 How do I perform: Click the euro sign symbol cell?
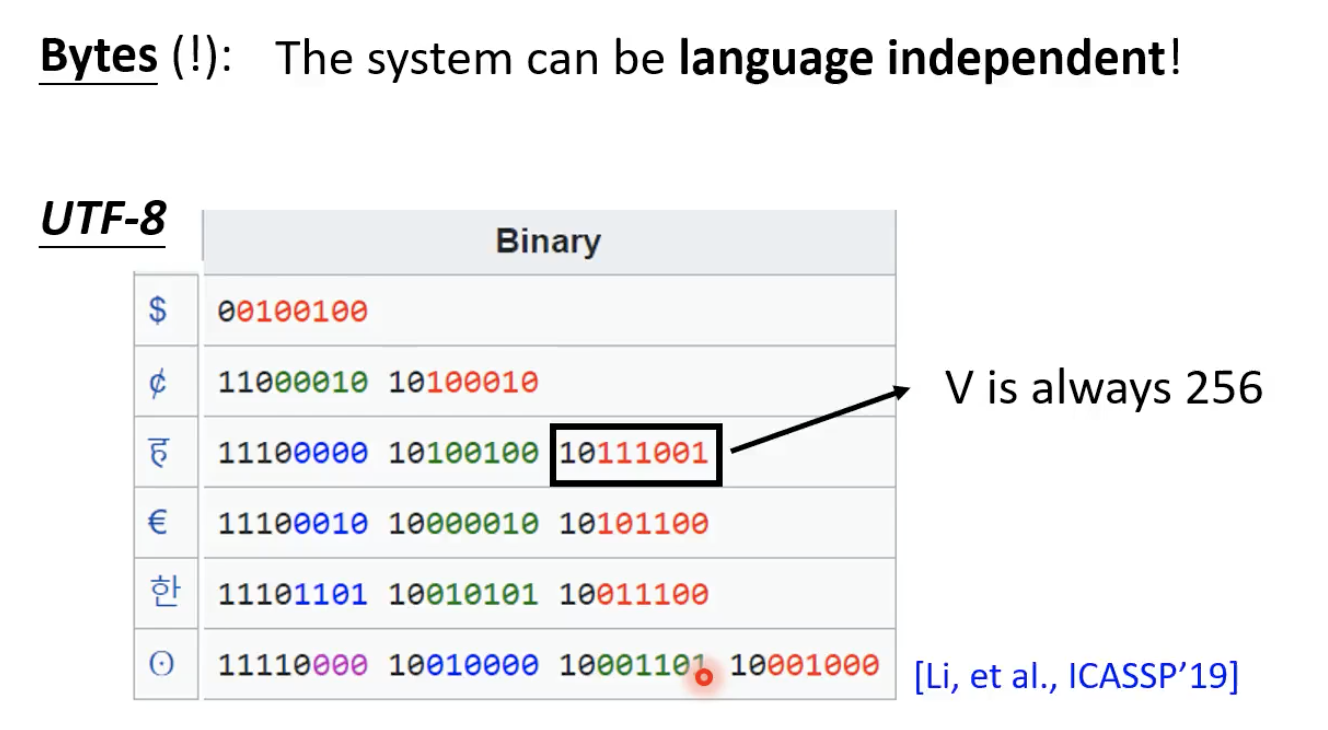coord(158,522)
